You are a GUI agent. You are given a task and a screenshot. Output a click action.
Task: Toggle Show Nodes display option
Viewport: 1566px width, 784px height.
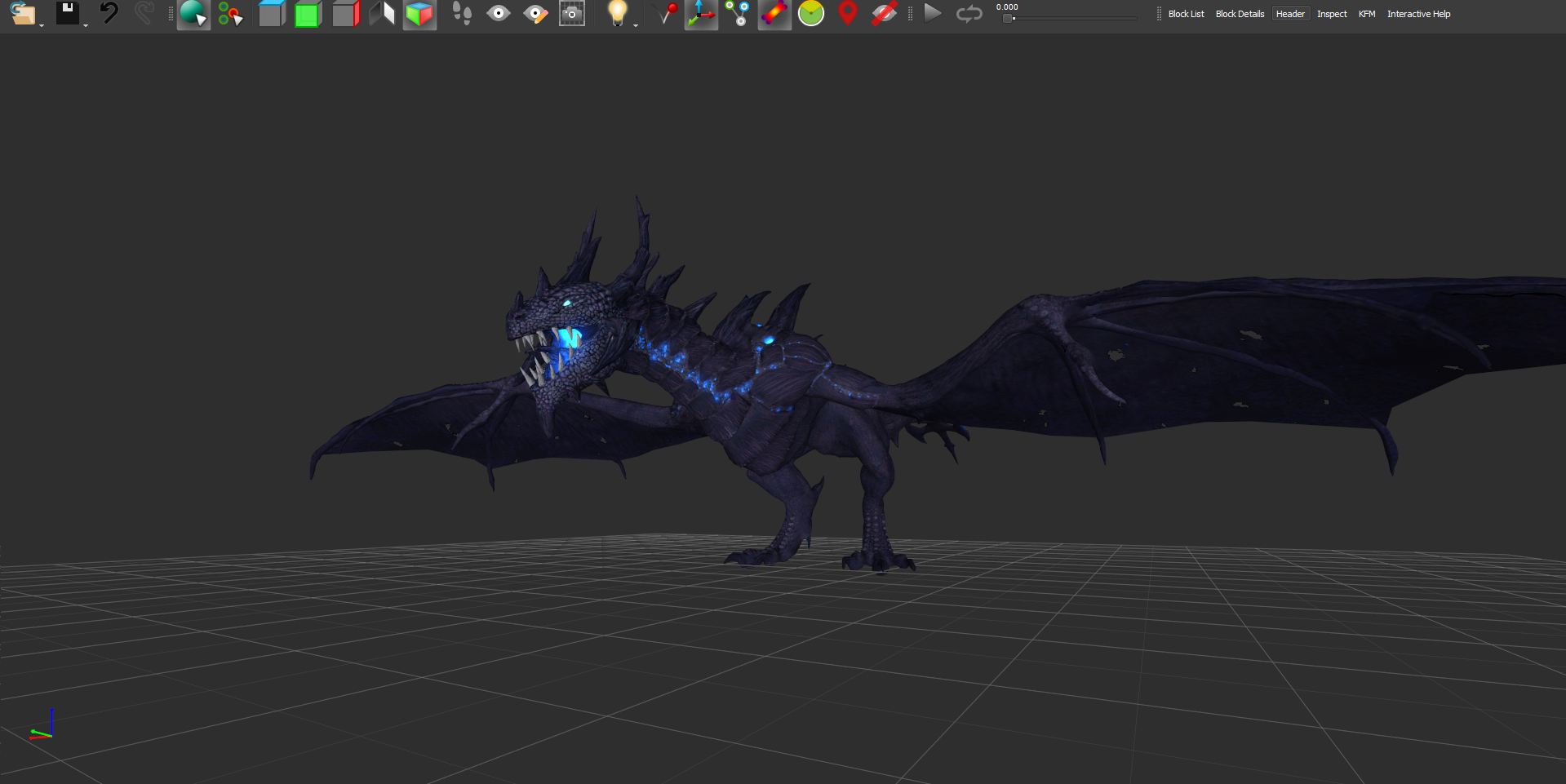tap(738, 14)
